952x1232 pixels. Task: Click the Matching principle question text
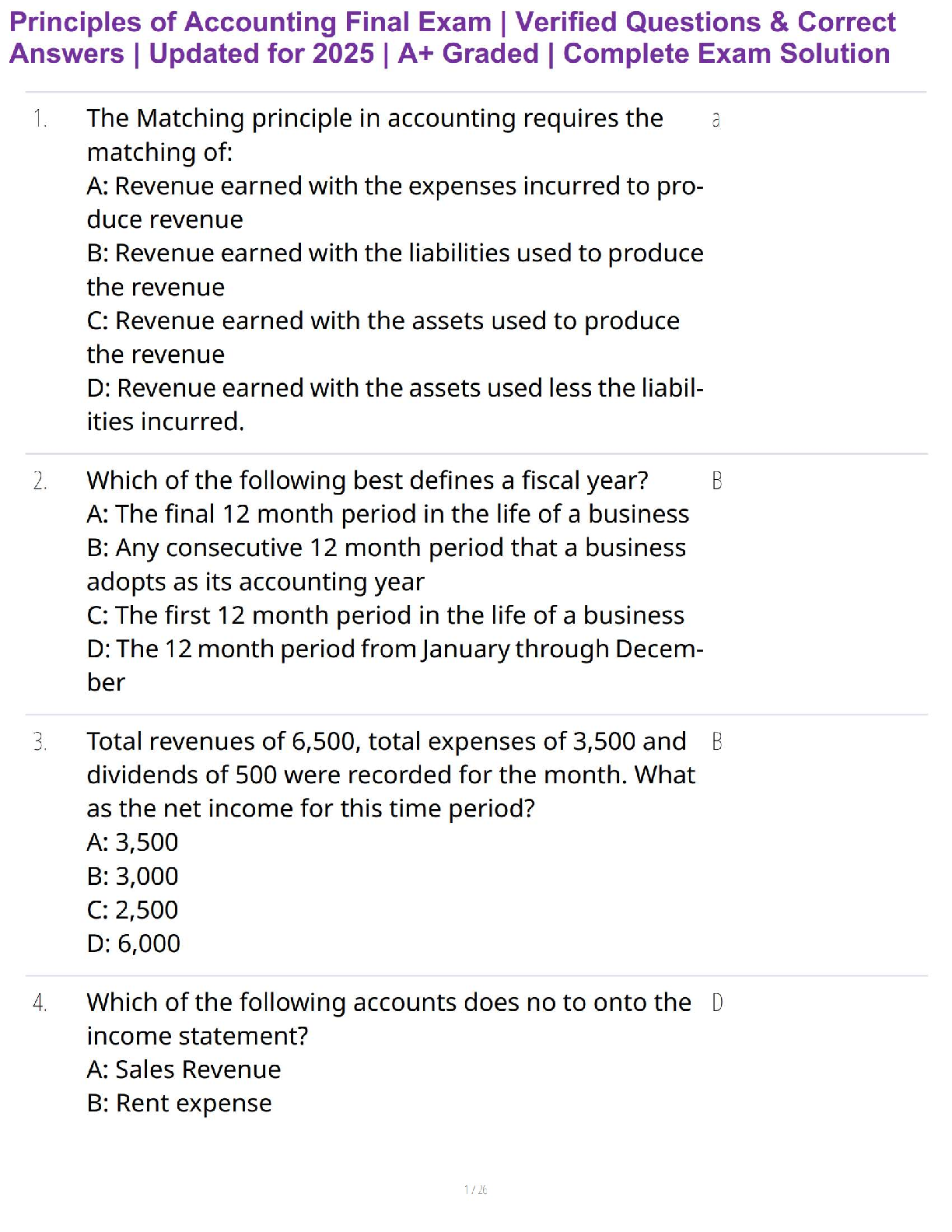[375, 135]
